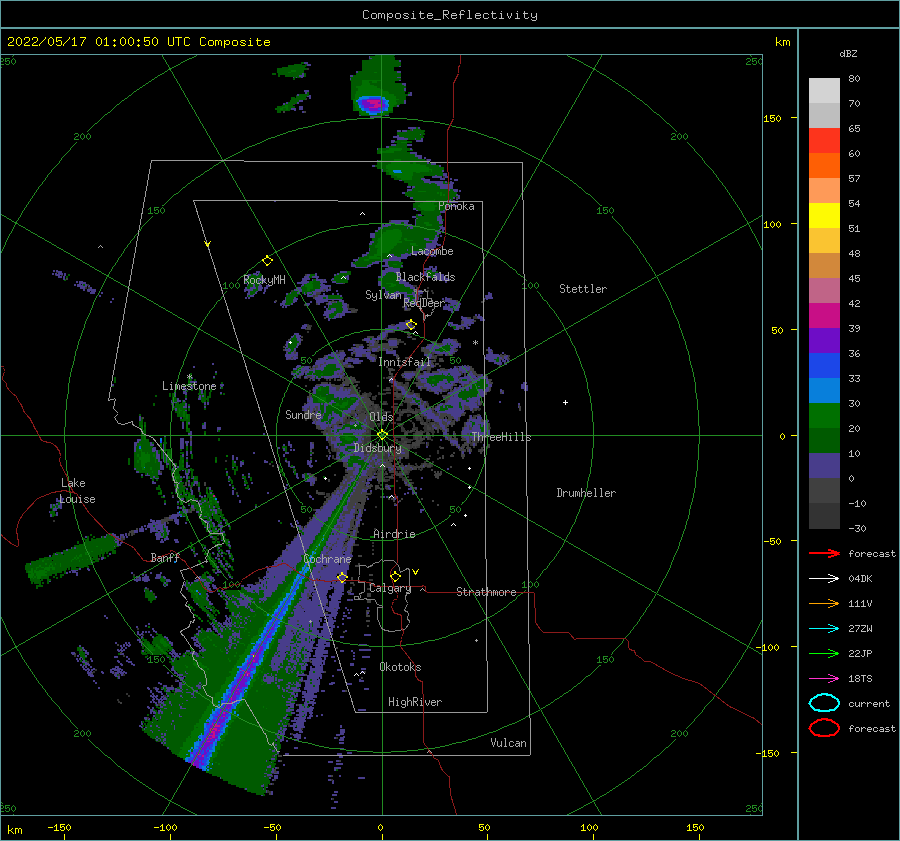Click the yellow diamond marker south of RedDeer

(x=411, y=325)
